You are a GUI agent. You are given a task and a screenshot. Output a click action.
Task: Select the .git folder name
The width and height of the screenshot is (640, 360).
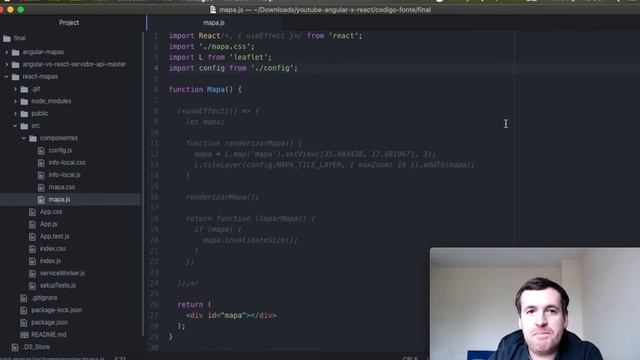click(x=36, y=89)
